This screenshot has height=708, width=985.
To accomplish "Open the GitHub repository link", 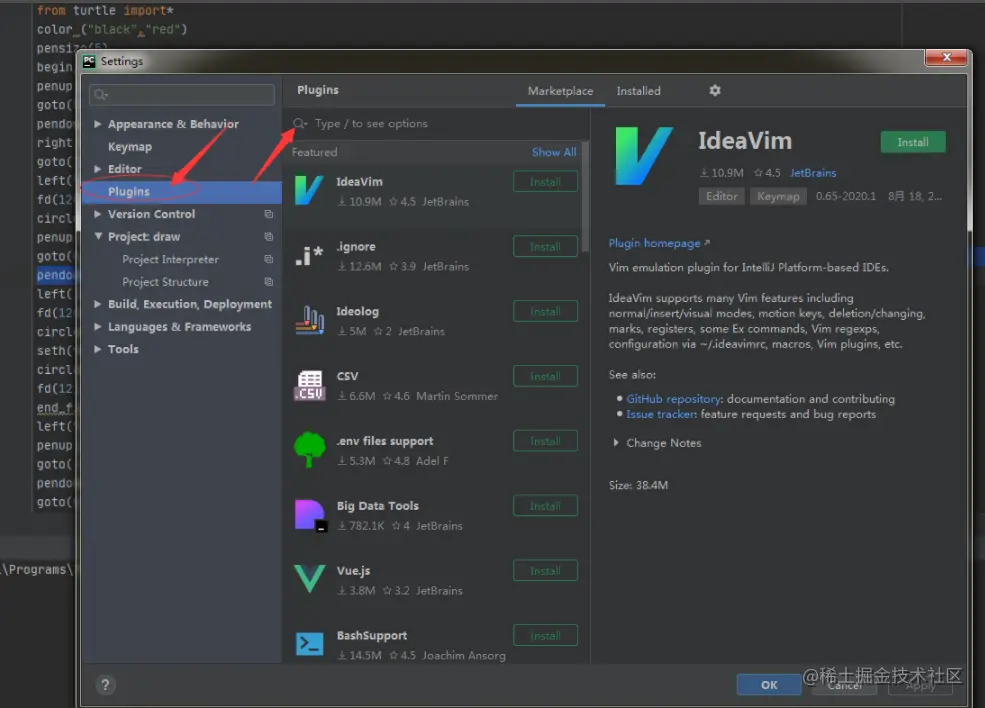I will (x=673, y=399).
